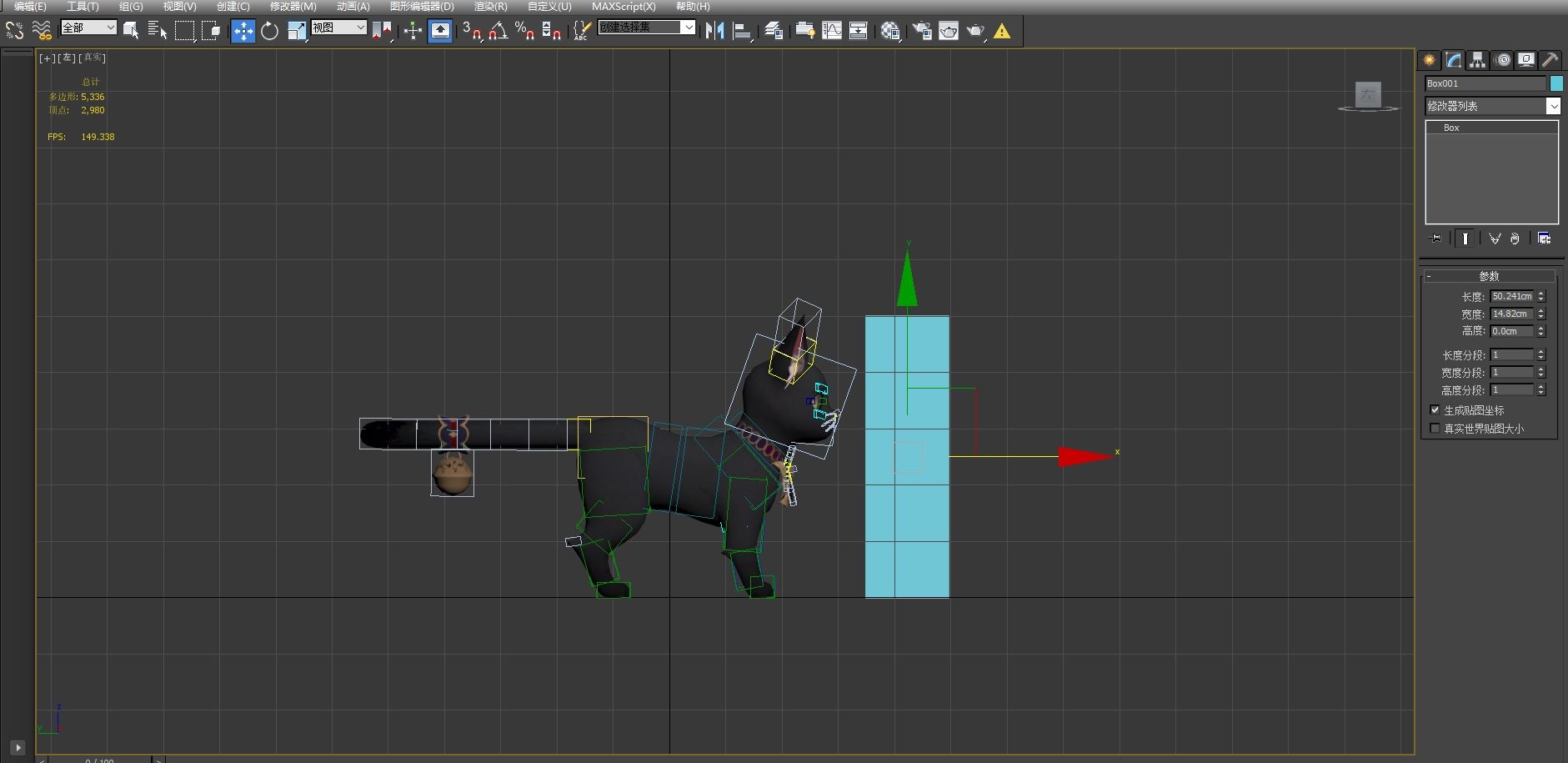This screenshot has height=763, width=1568.
Task: Activate the Select and Rotate tool
Action: (x=269, y=31)
